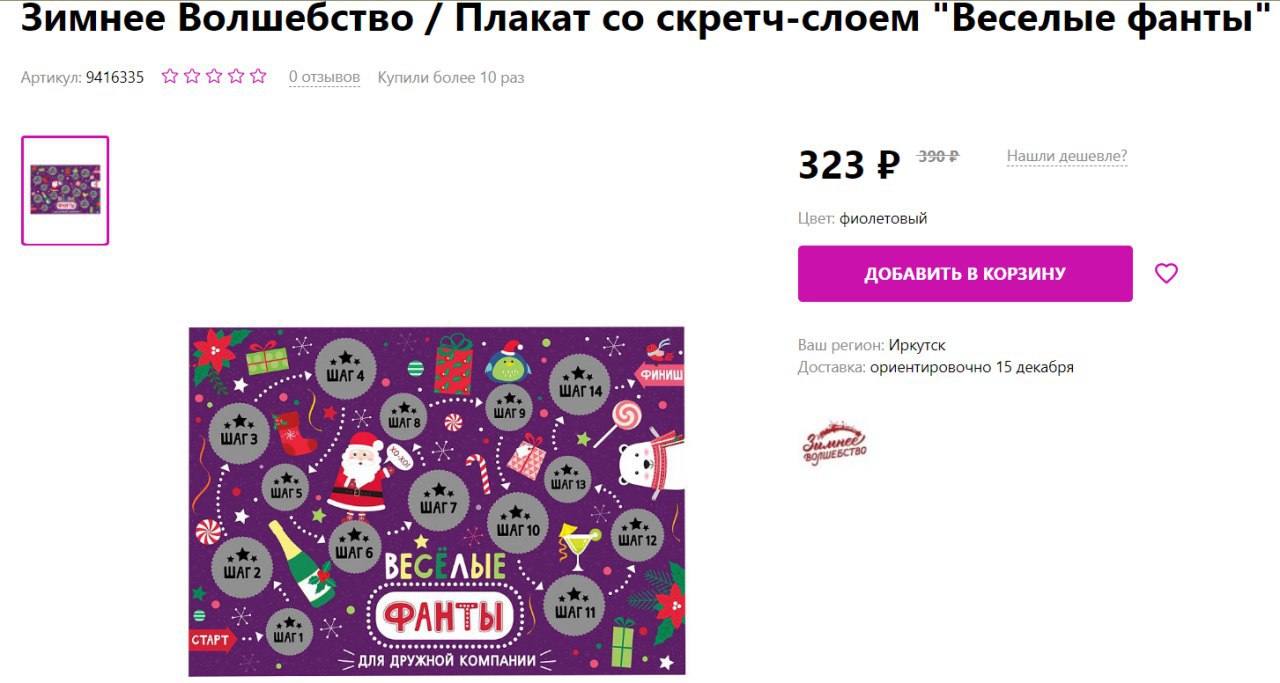1280x683 pixels.
Task: Change delivery region Иркутск
Action: click(917, 345)
